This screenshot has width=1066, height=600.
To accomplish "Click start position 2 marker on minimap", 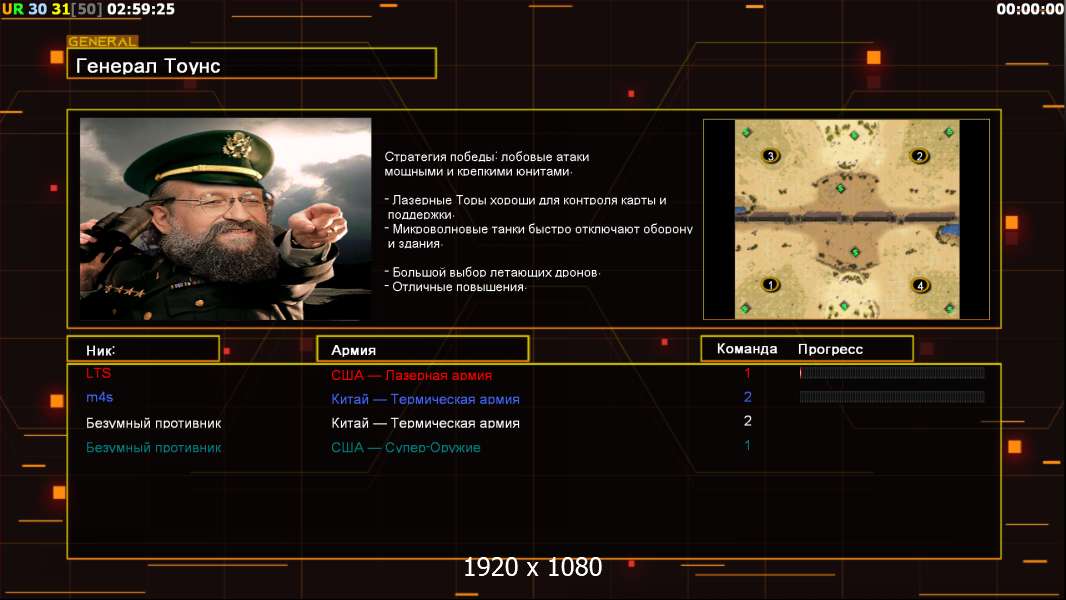I will tap(919, 156).
